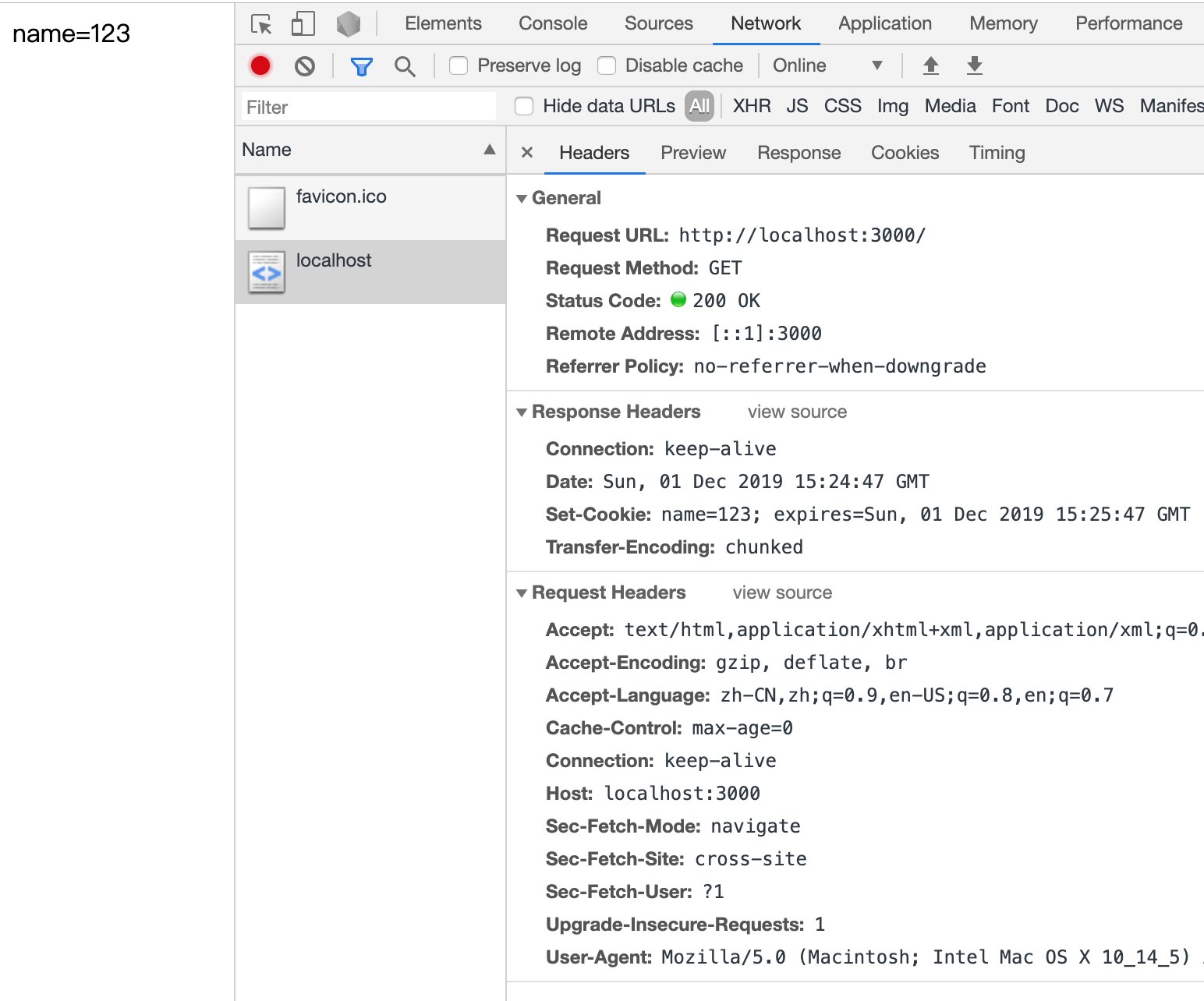This screenshot has height=1001, width=1204.
Task: Click the export HAR download arrow
Action: [x=974, y=65]
